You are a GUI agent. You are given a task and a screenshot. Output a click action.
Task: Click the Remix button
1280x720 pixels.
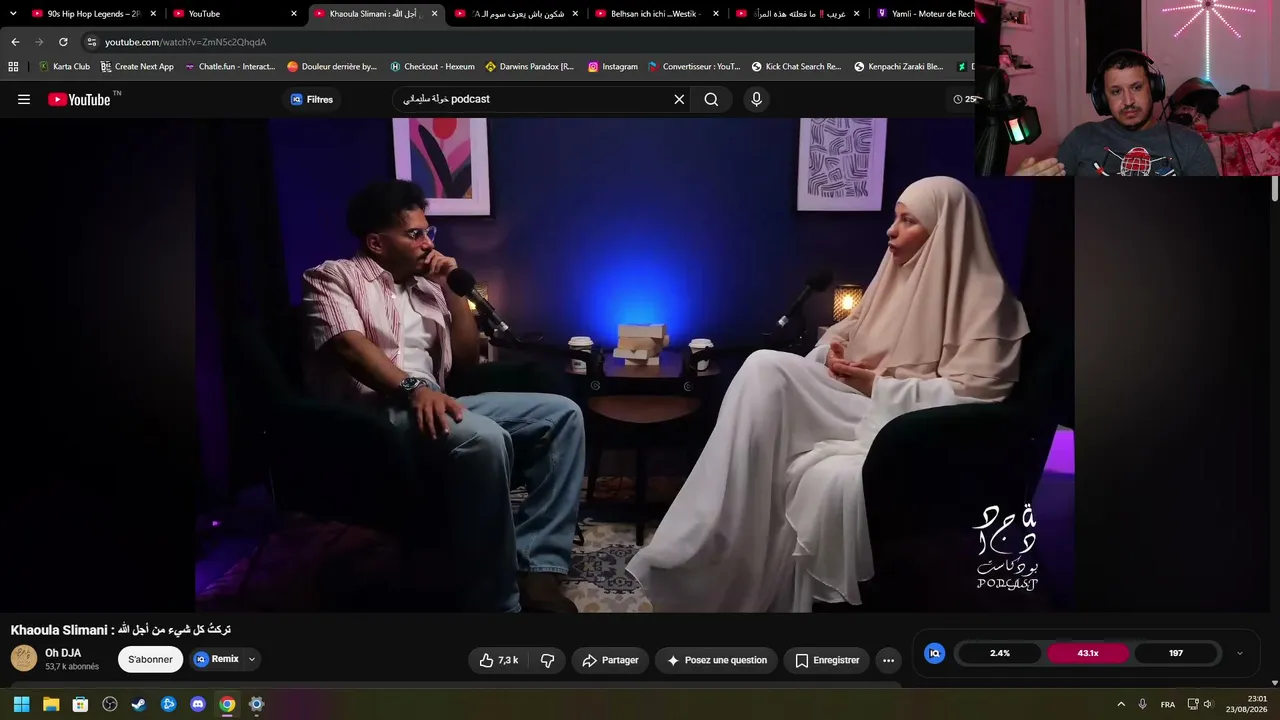click(x=217, y=659)
